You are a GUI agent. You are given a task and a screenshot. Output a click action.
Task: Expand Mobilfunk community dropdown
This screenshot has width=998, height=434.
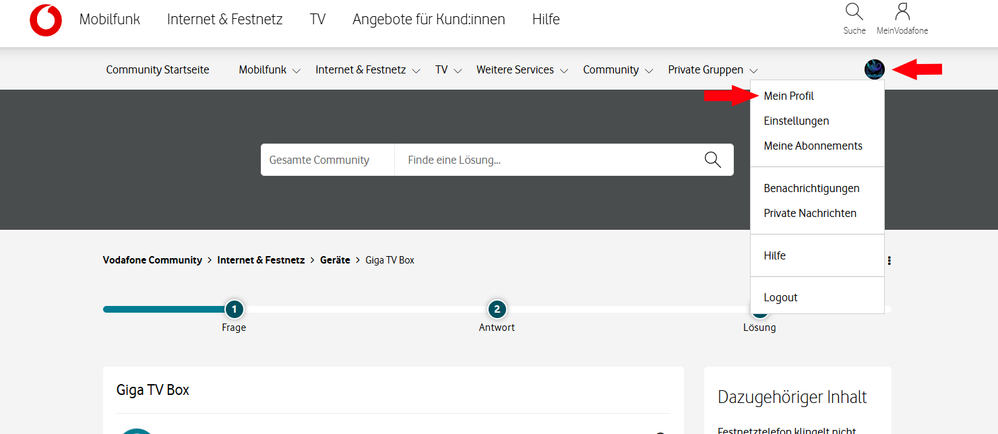pos(269,70)
